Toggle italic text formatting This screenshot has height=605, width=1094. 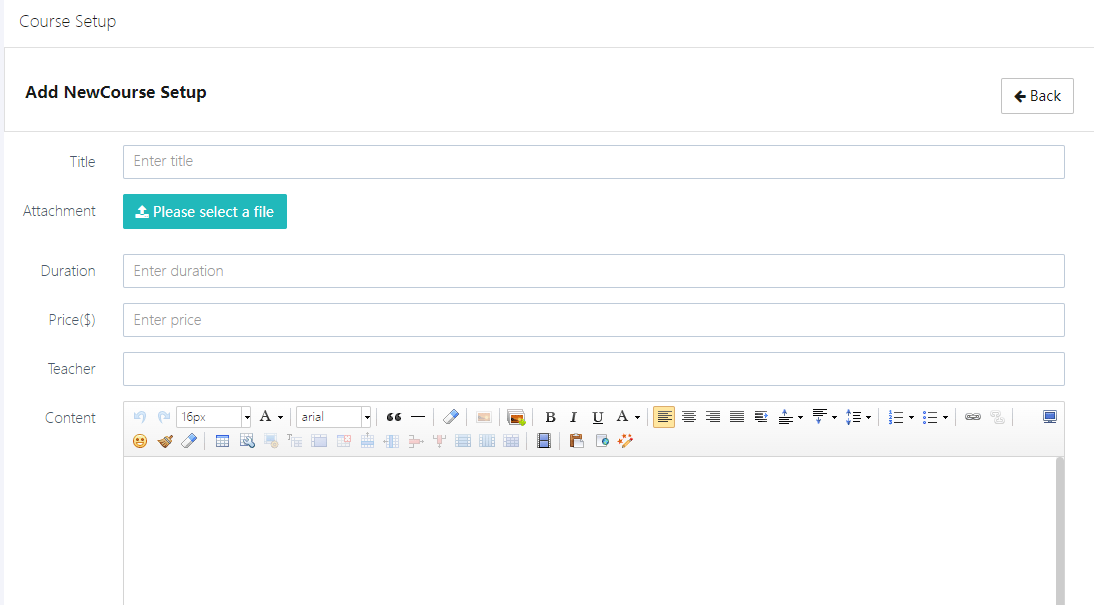coord(574,417)
